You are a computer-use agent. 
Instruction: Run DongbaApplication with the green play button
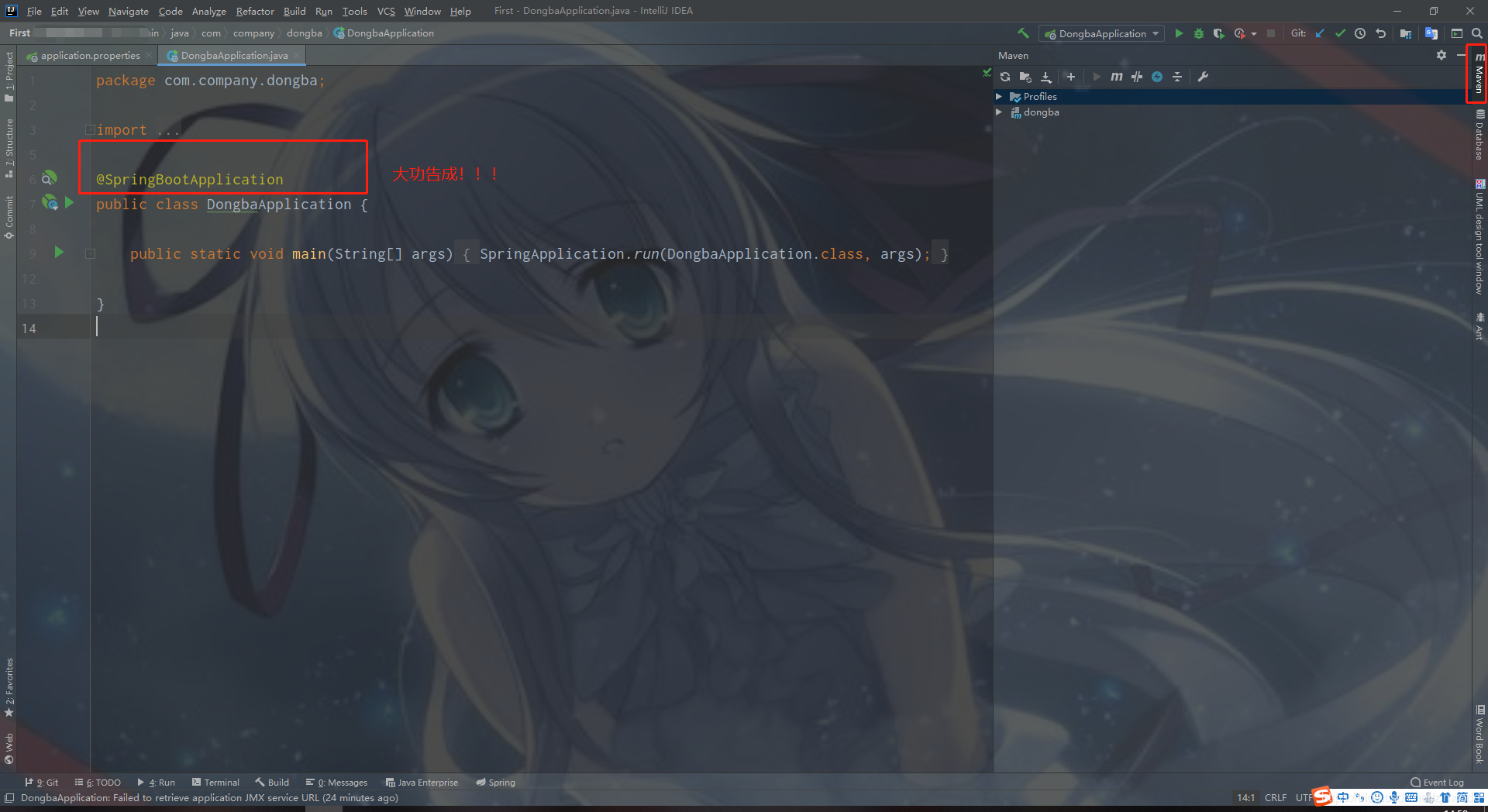pyautogui.click(x=1179, y=33)
